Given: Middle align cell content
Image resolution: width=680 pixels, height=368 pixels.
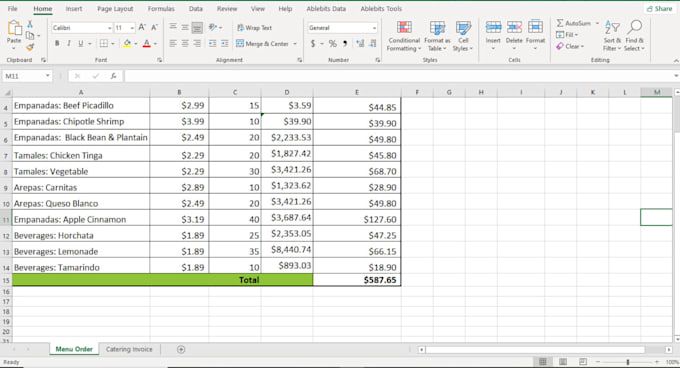Looking at the screenshot, I should [x=185, y=27].
